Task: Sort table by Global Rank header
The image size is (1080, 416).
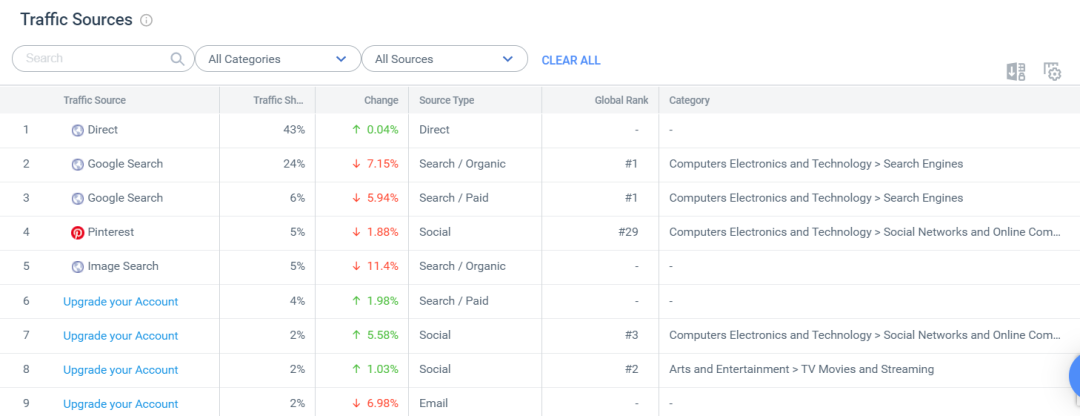Action: point(621,100)
